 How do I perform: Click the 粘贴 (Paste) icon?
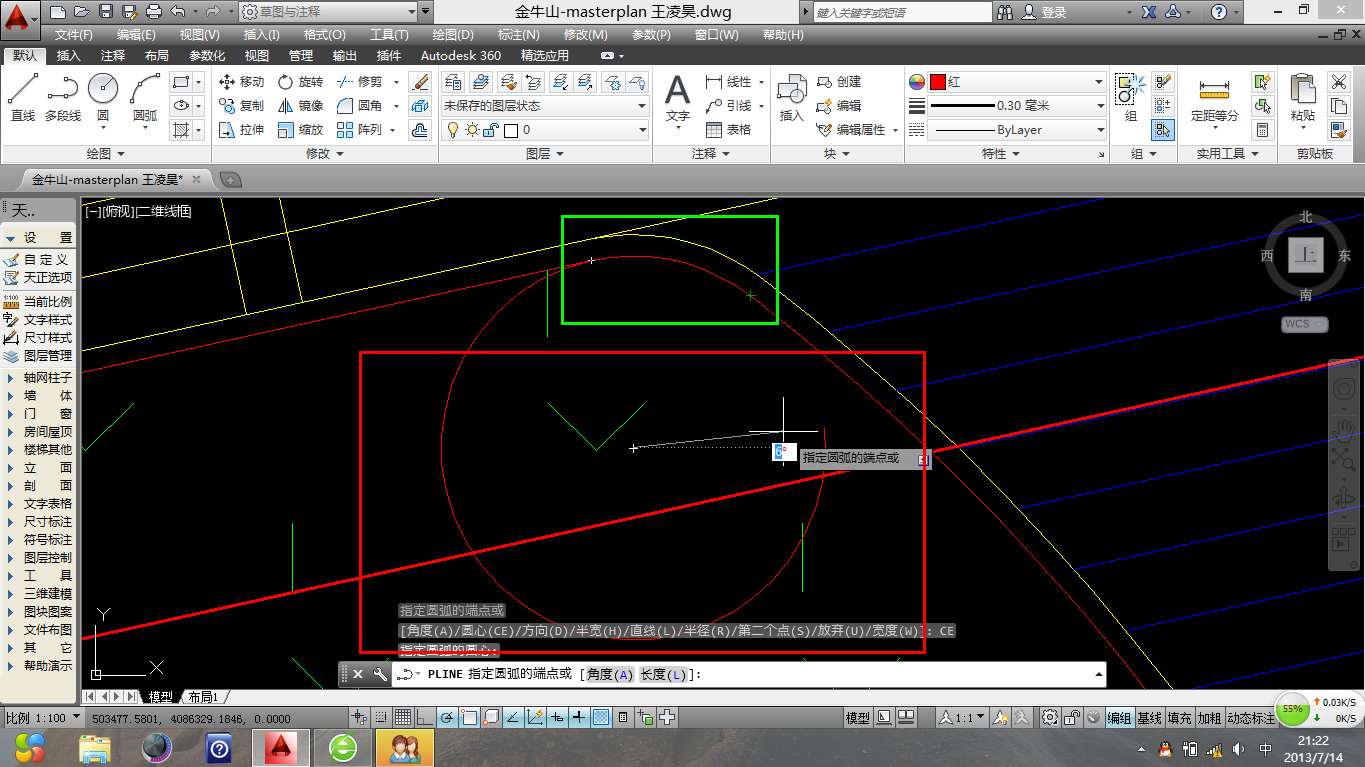[1303, 98]
